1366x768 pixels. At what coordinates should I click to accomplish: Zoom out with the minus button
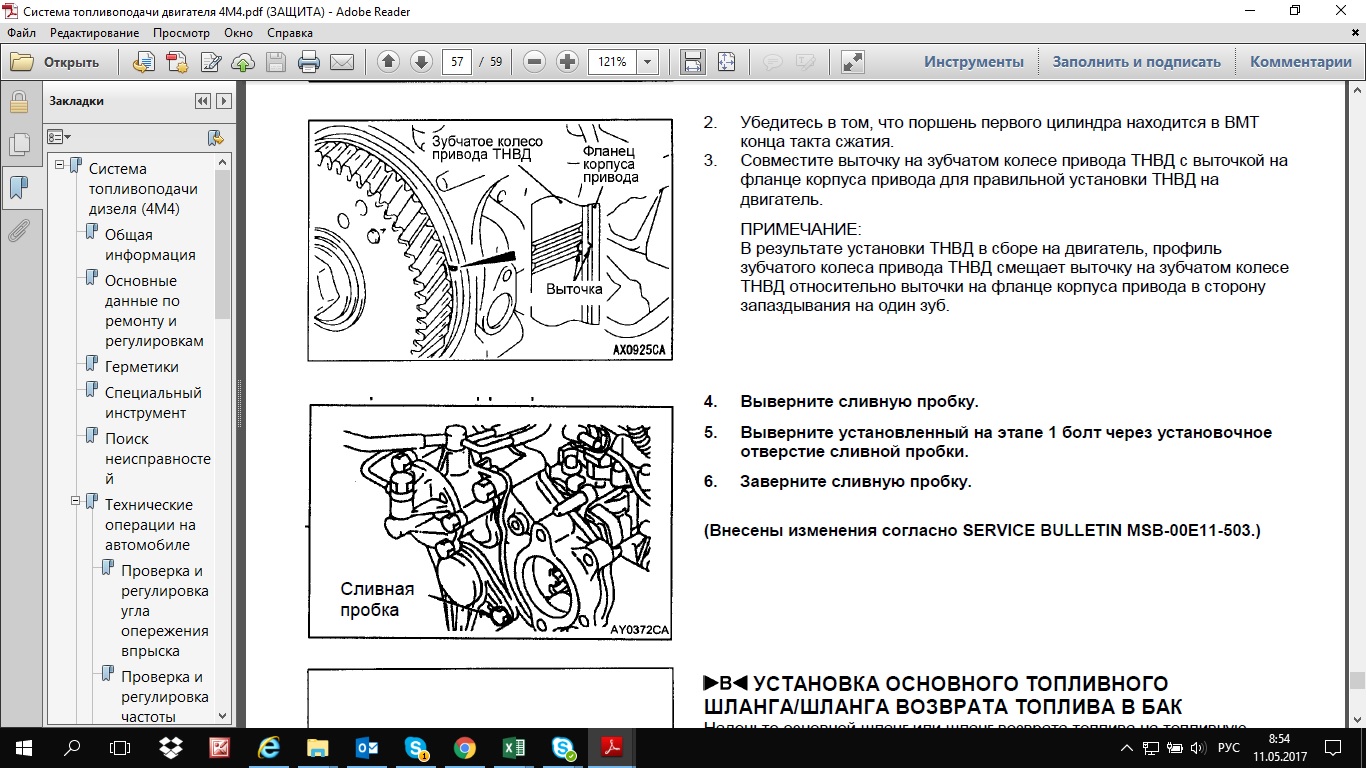pos(534,62)
